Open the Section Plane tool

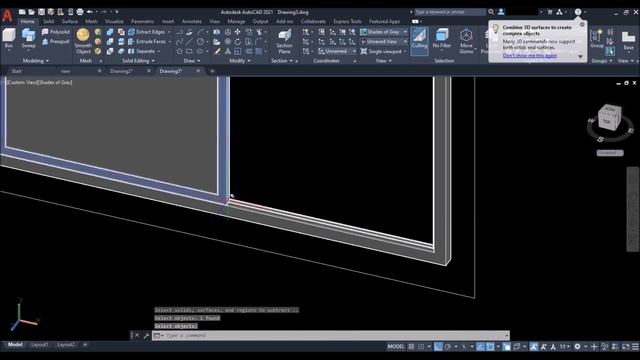284,41
